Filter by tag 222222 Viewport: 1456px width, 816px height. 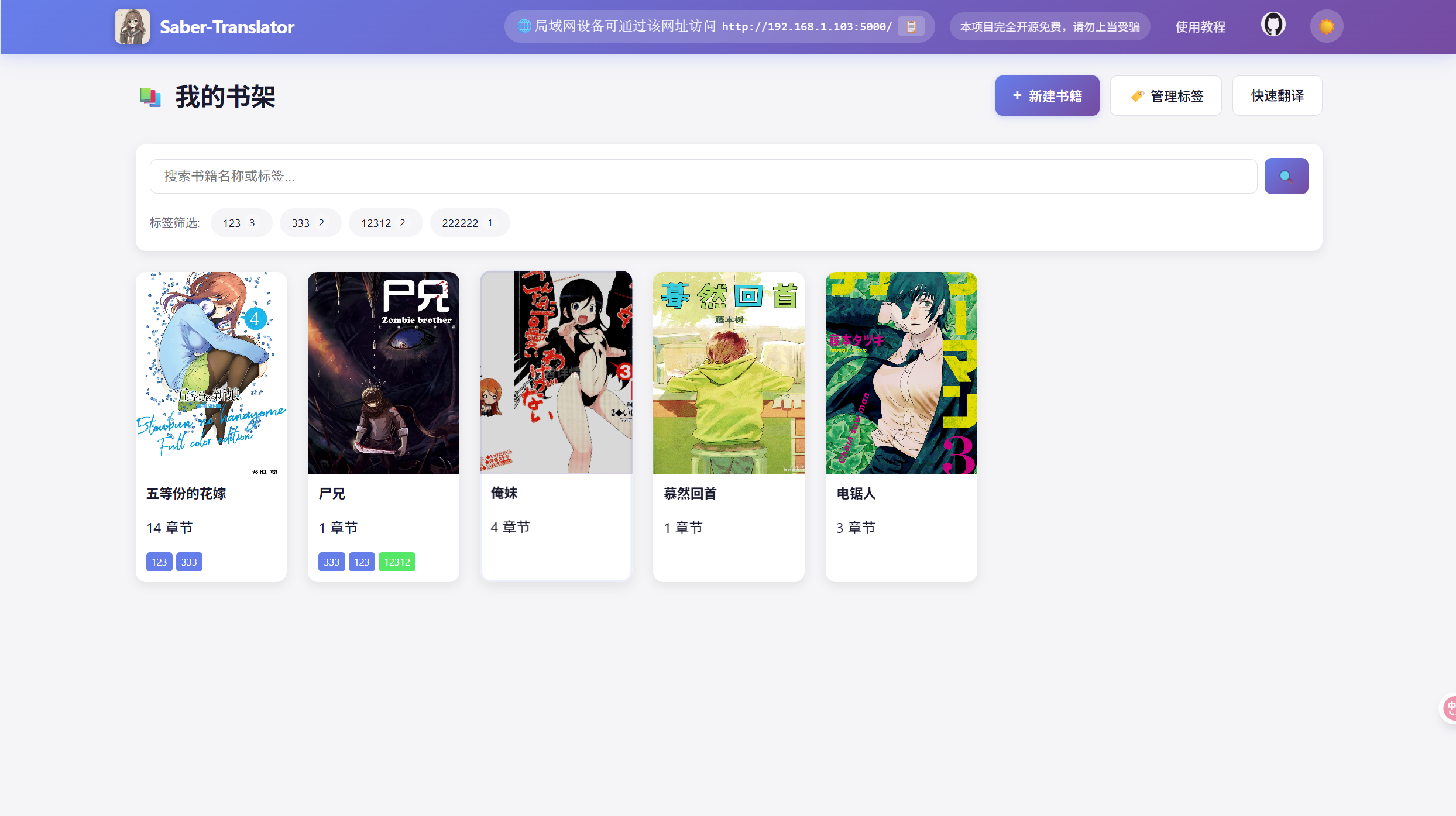coord(469,223)
